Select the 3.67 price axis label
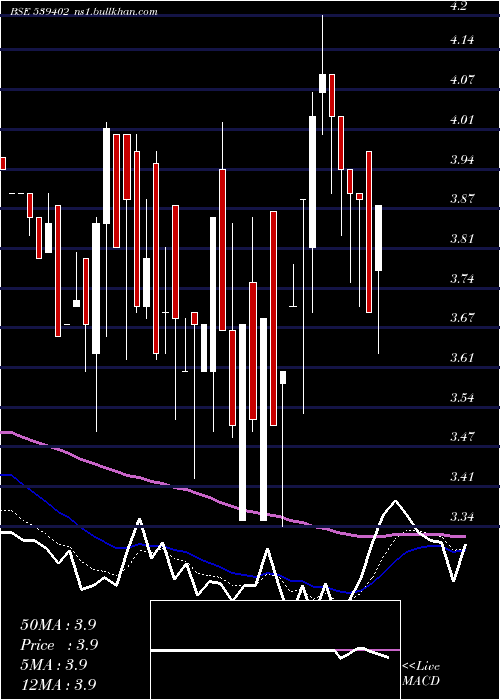 462,318
